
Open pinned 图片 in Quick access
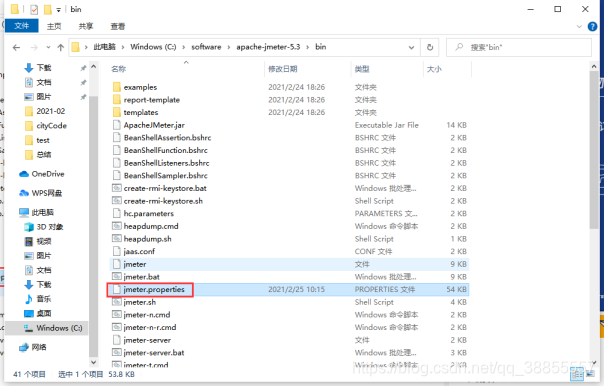pos(44,96)
